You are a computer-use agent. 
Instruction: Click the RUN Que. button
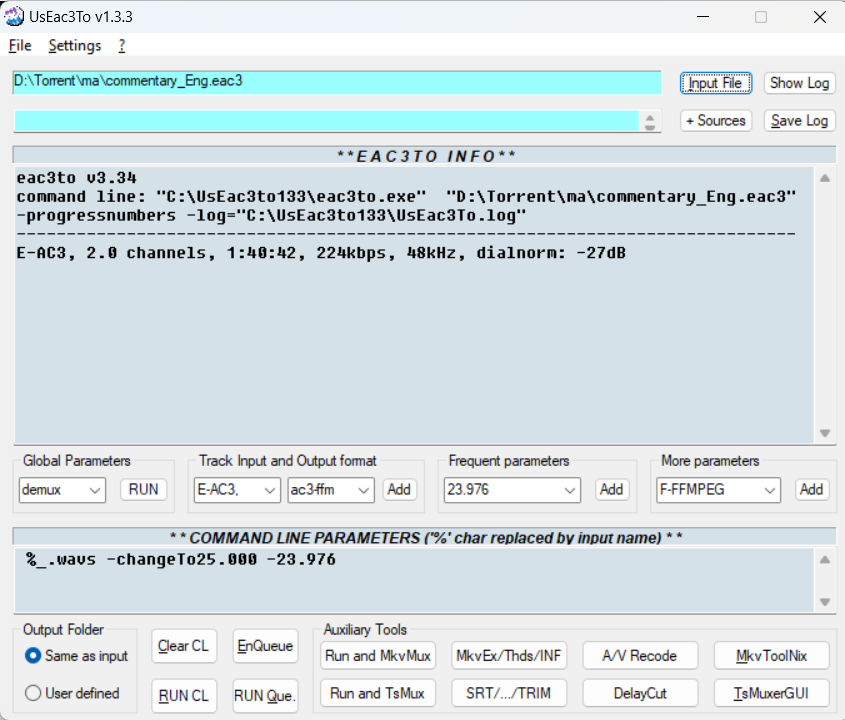[x=265, y=696]
